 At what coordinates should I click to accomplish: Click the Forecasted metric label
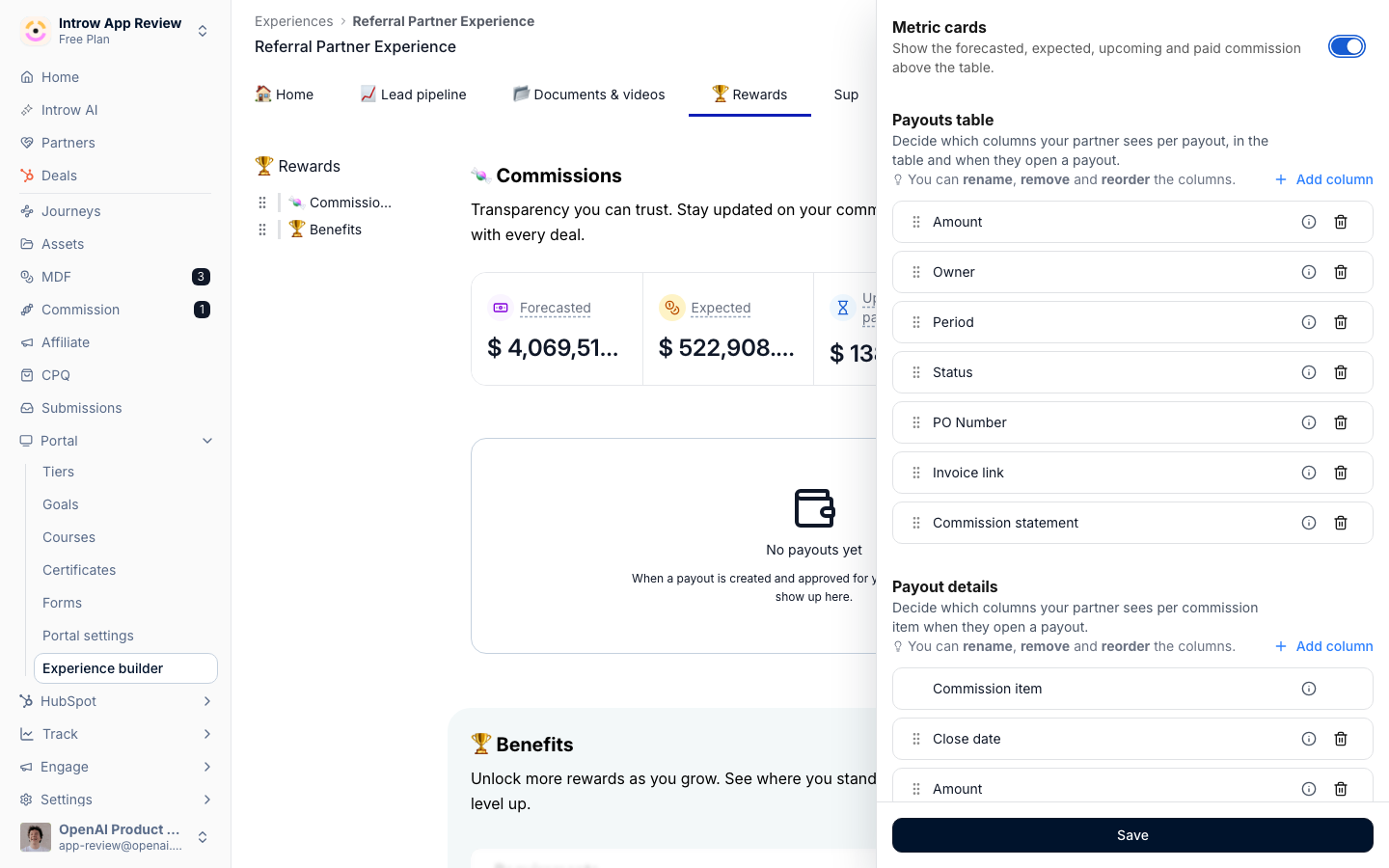point(556,308)
